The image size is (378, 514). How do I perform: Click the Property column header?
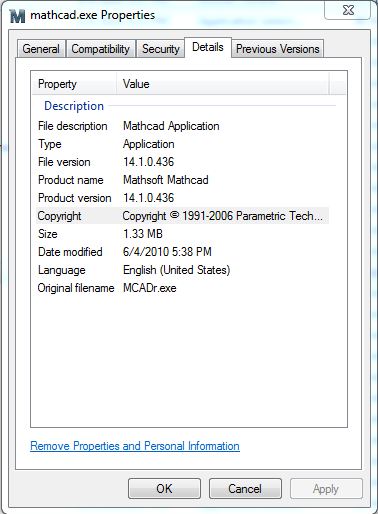pos(75,84)
